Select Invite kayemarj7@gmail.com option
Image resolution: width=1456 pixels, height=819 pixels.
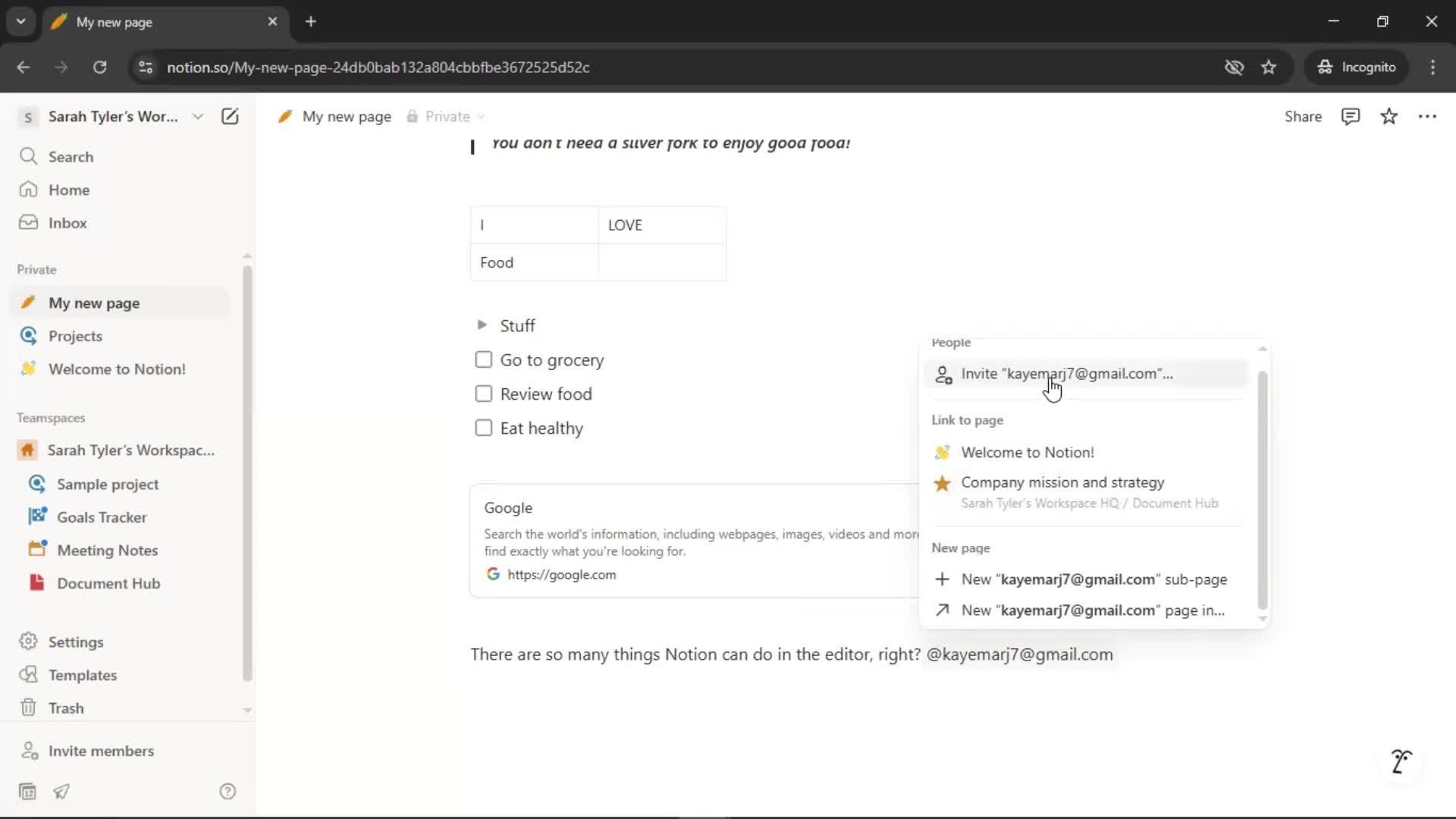1086,374
